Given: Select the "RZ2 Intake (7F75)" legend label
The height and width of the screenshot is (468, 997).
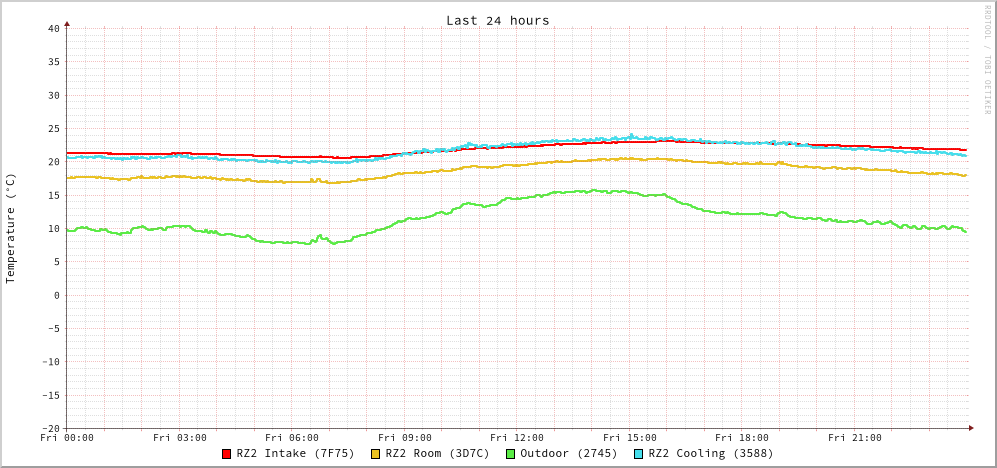Looking at the screenshot, I should click(295, 453).
